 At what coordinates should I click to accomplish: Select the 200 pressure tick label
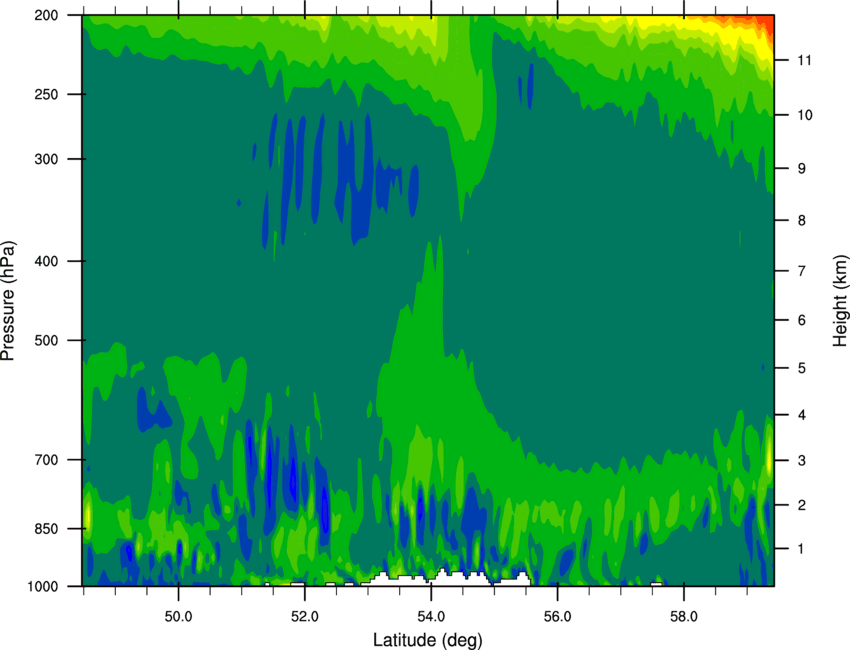(47, 15)
